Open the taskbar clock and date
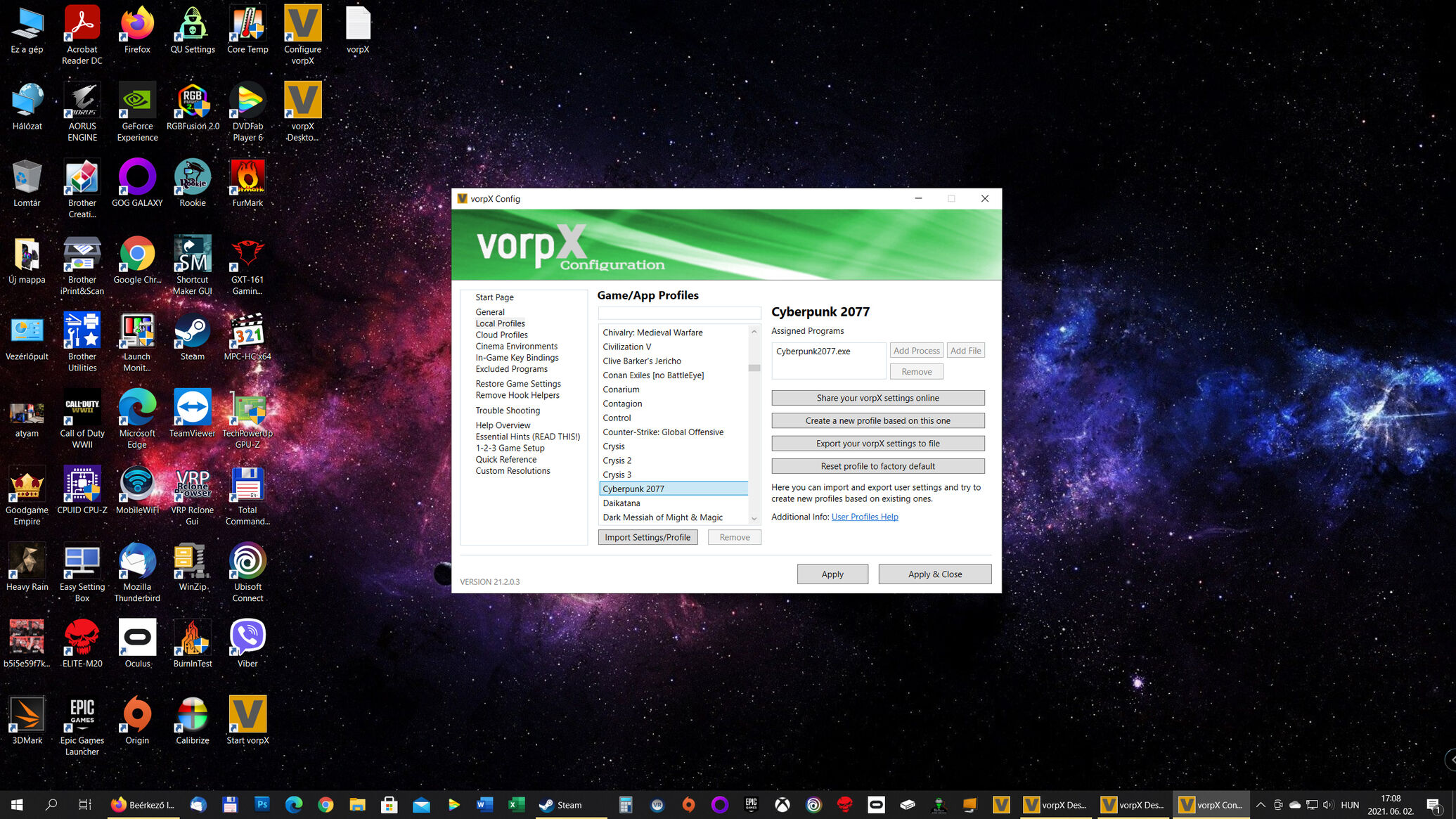This screenshot has height=819, width=1456. pyautogui.click(x=1391, y=805)
